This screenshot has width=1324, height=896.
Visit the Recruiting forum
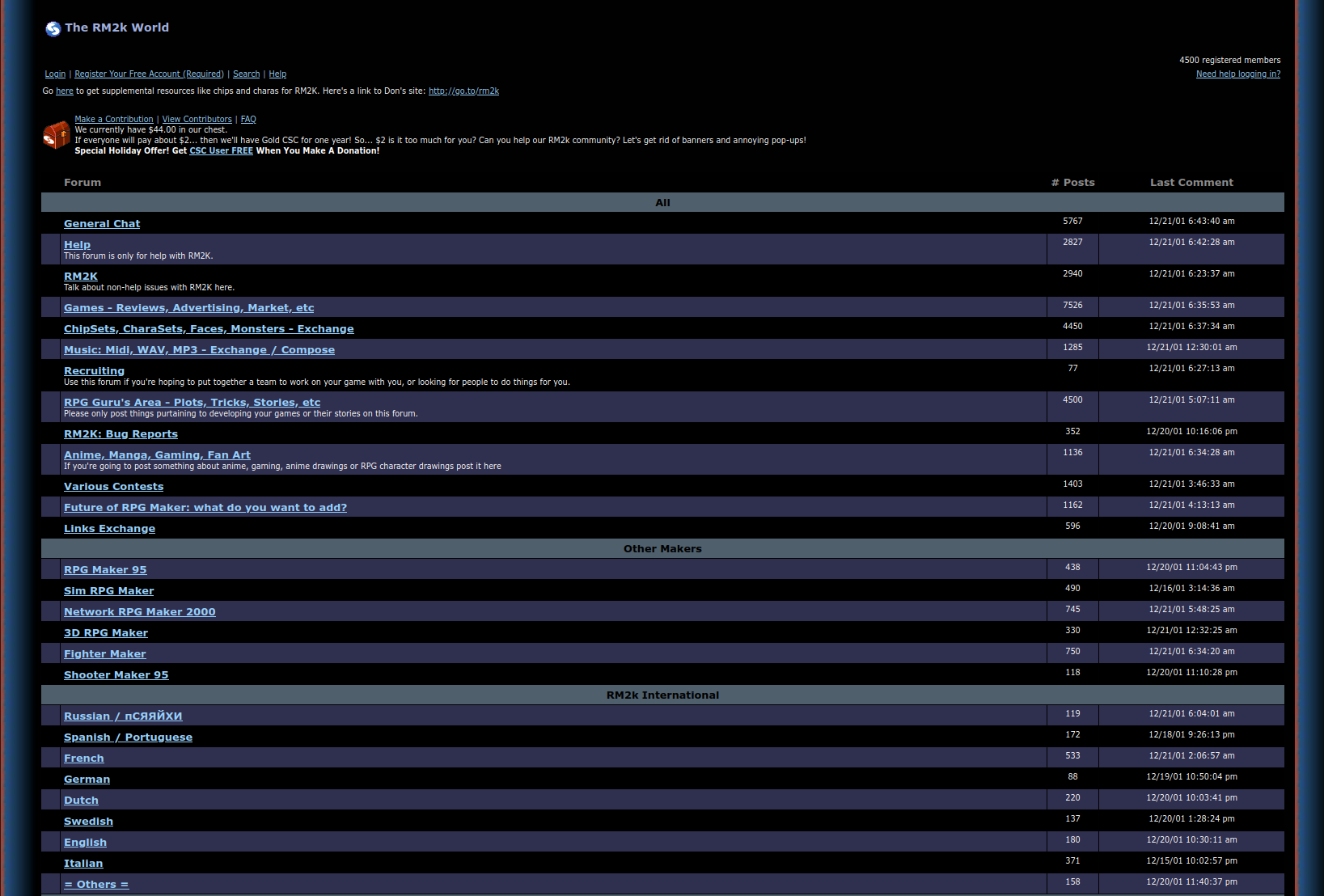(x=94, y=371)
